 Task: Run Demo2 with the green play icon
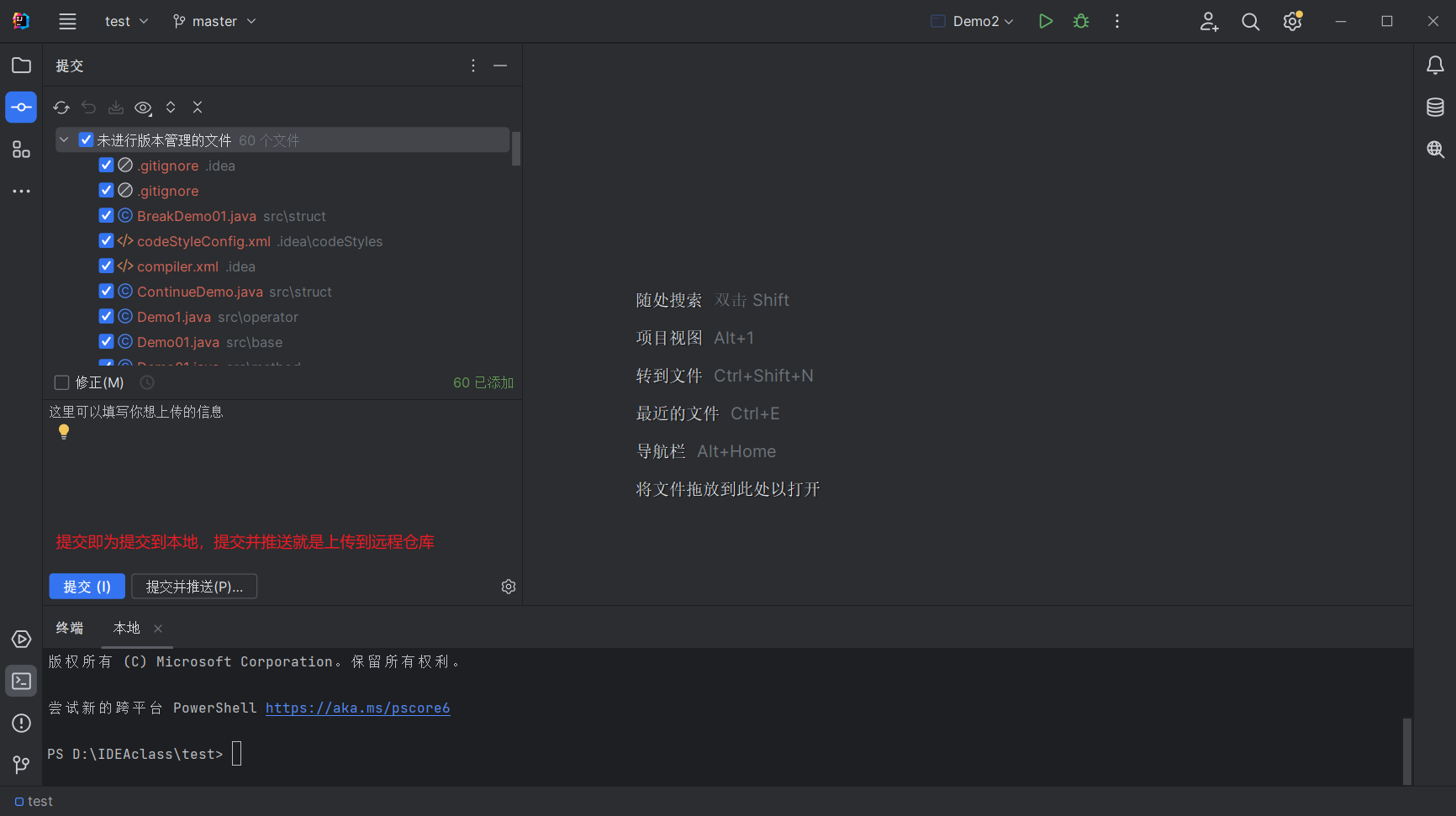point(1045,21)
